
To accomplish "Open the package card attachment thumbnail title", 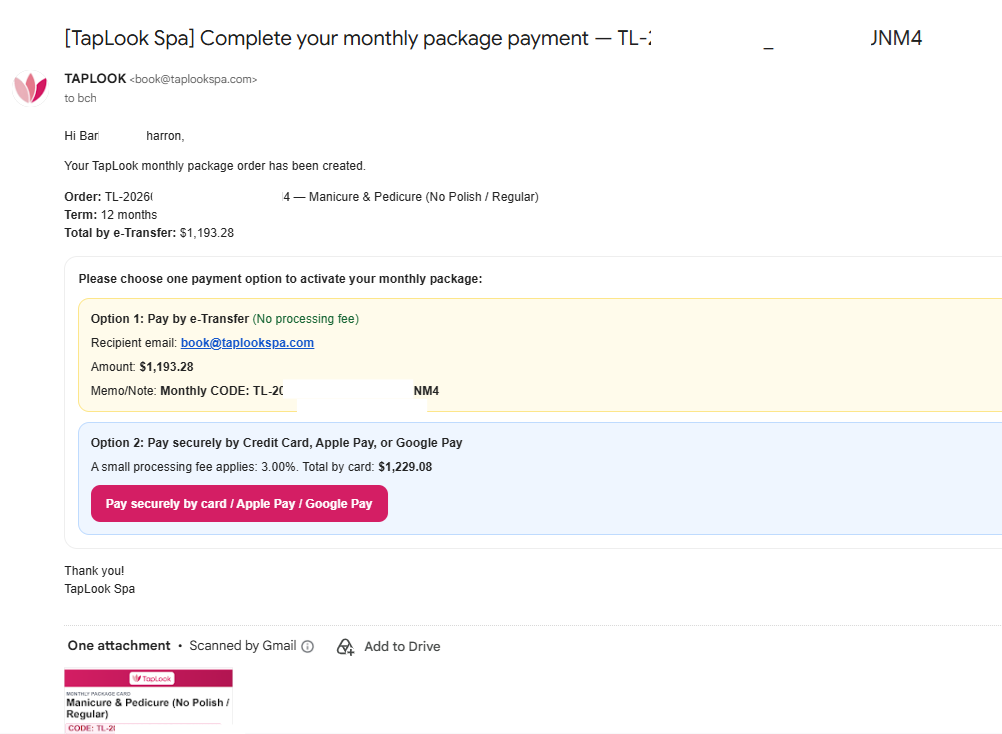I will coord(148,708).
